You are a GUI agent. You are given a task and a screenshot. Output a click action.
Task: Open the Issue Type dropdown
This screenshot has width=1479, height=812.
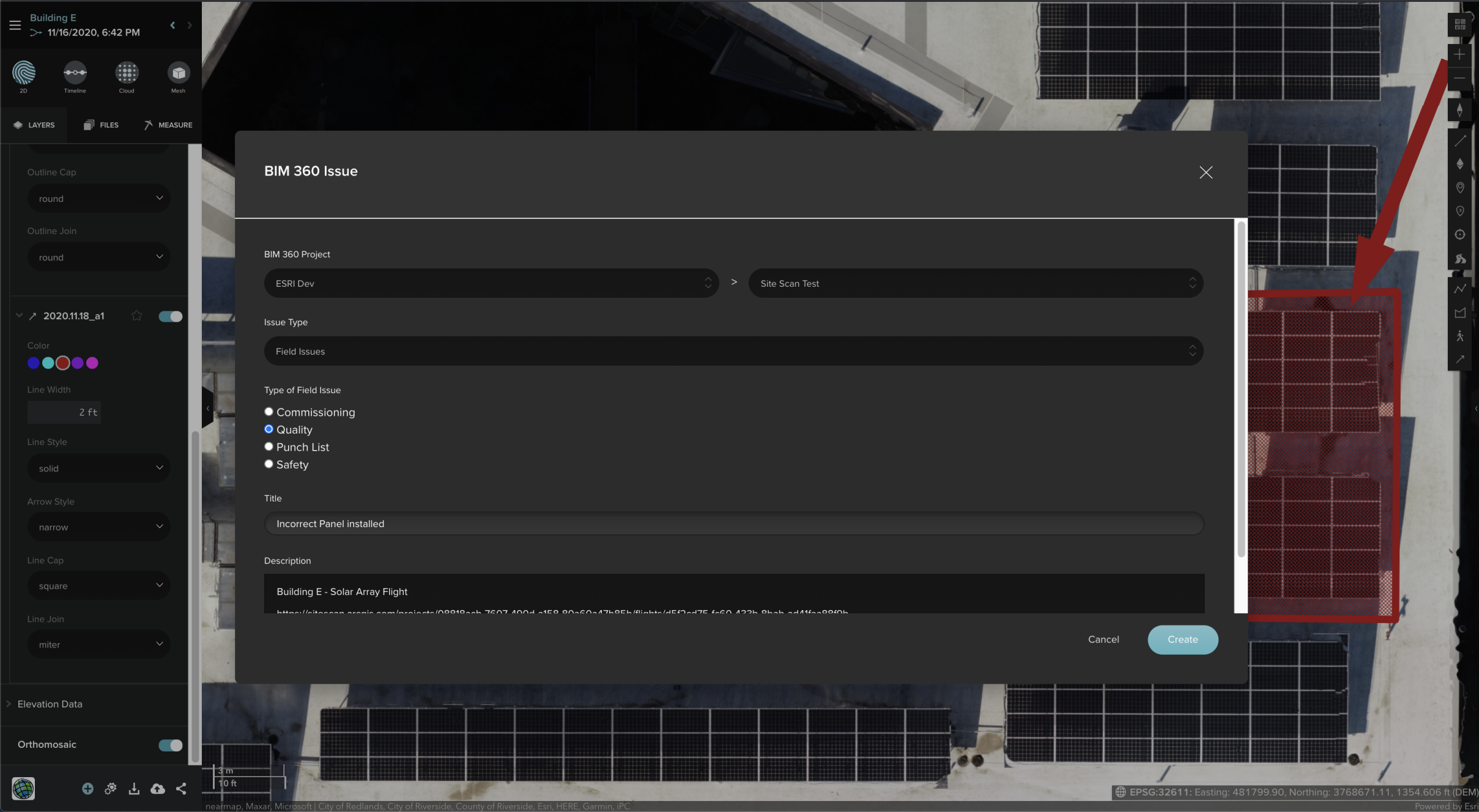733,351
